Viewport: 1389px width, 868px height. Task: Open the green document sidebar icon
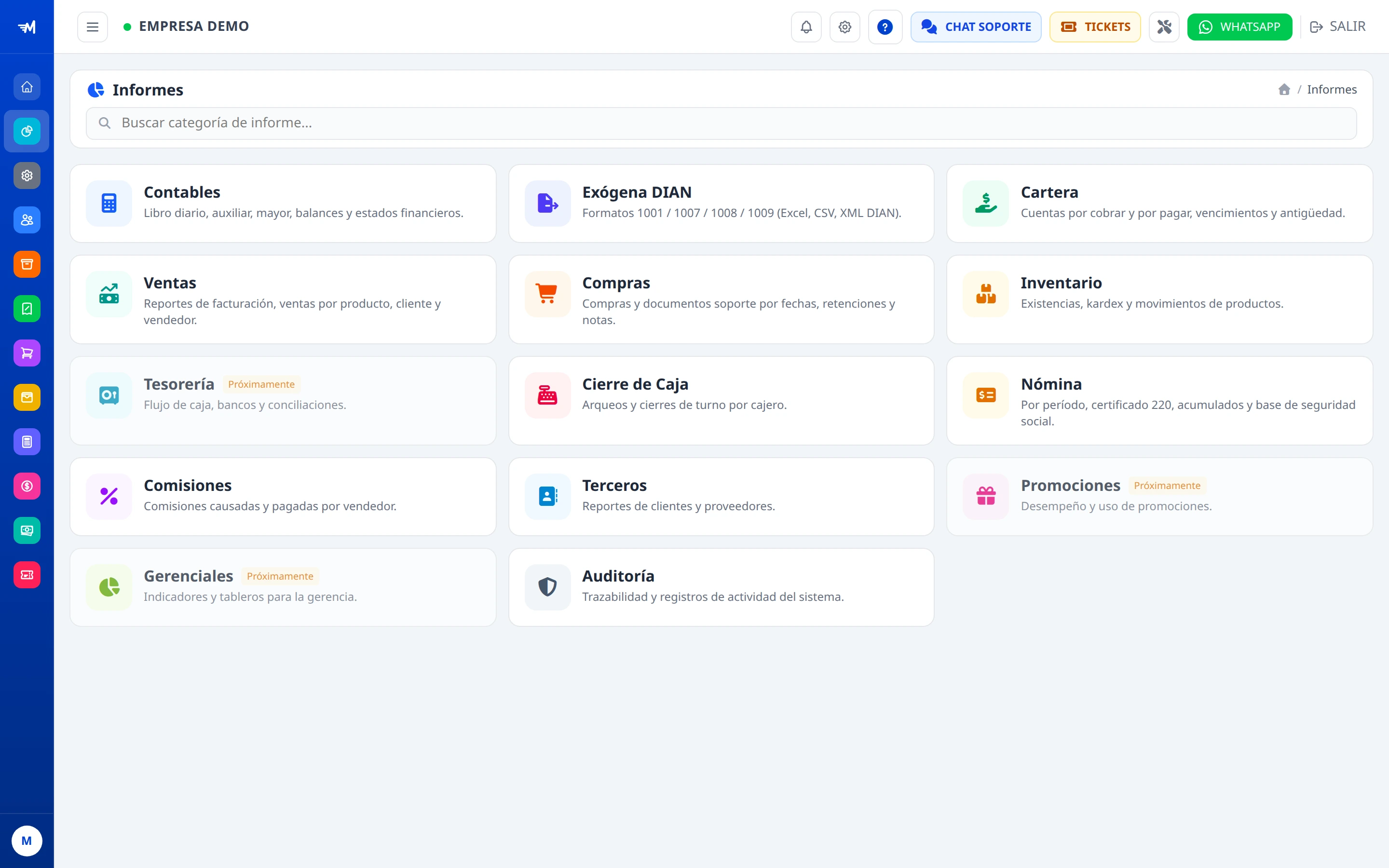[27, 309]
